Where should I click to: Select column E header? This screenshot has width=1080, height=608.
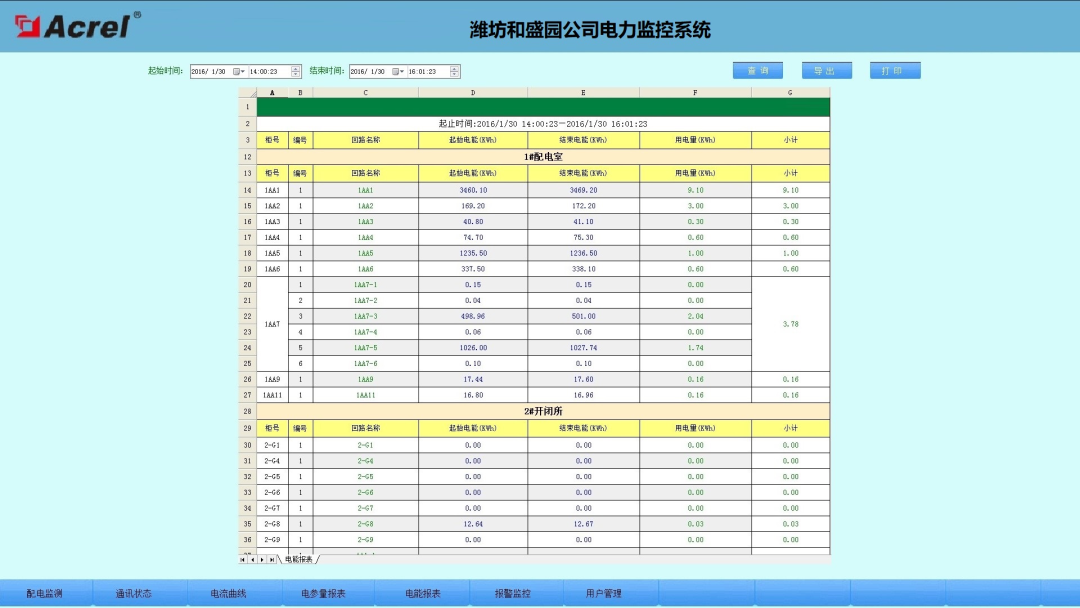(x=583, y=93)
